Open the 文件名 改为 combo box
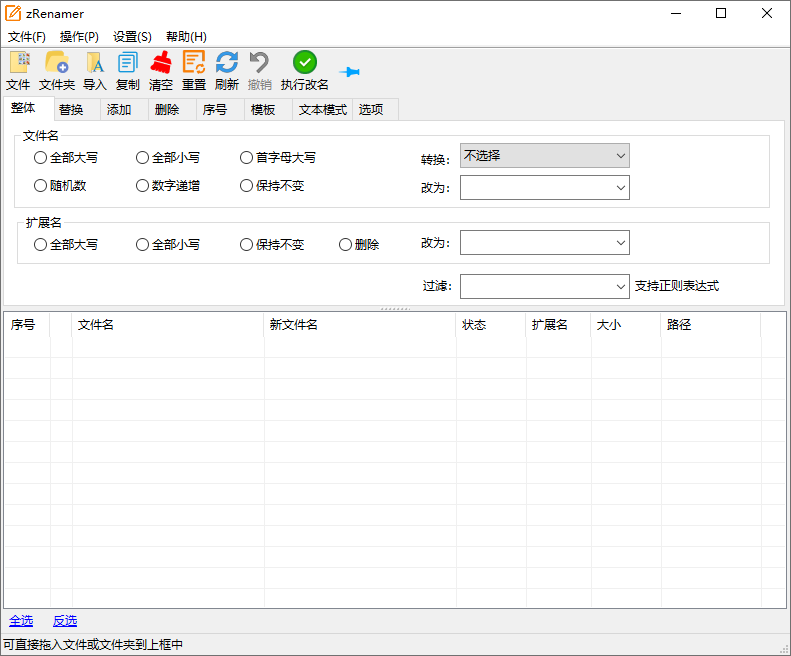The image size is (791, 656). pyautogui.click(x=544, y=187)
